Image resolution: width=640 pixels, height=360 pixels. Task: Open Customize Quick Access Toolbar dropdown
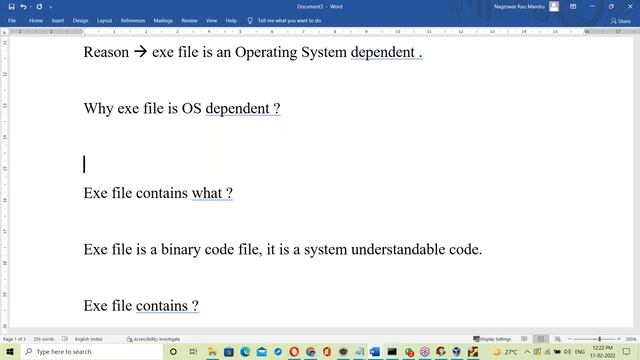pos(51,7)
